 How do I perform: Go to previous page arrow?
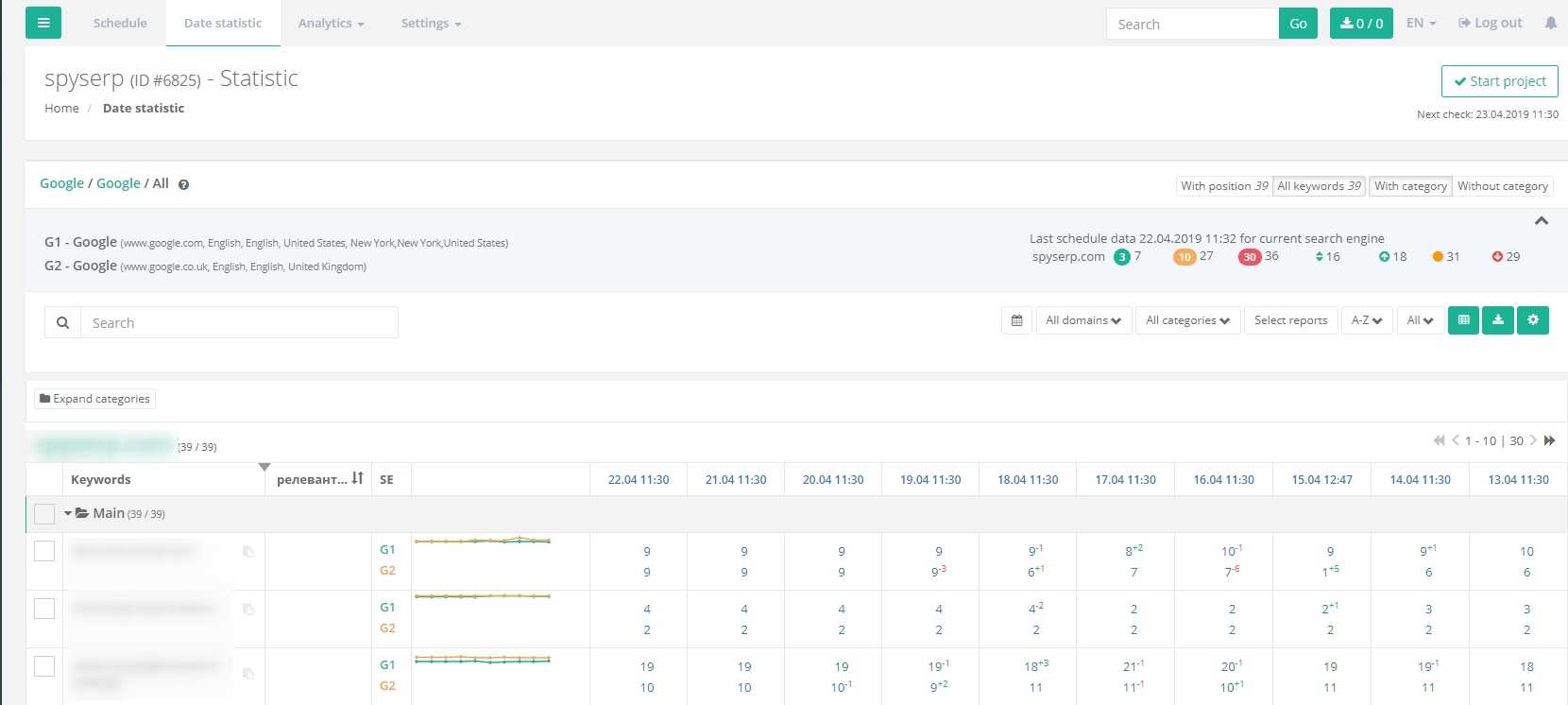point(1456,440)
